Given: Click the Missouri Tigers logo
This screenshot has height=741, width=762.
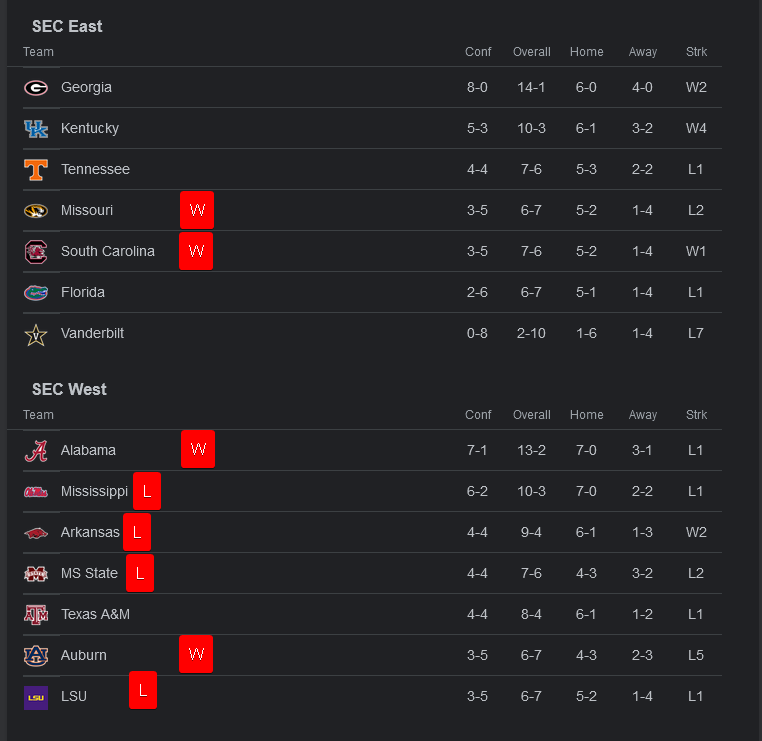Looking at the screenshot, I should (36, 211).
